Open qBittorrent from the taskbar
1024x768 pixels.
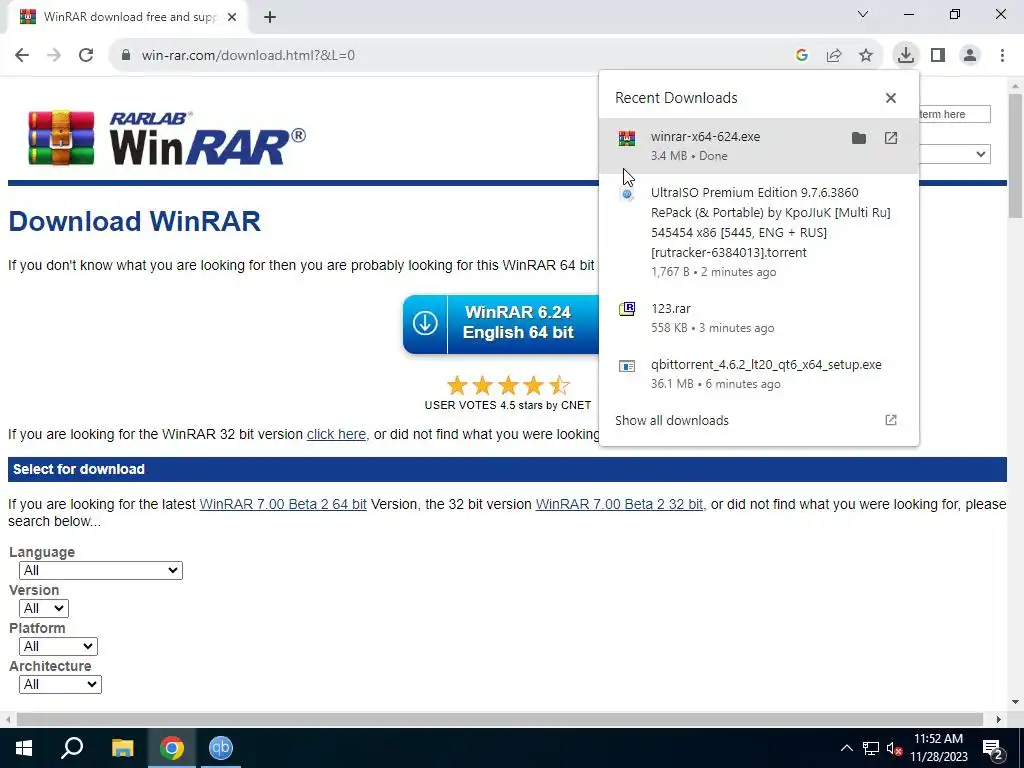[221, 748]
